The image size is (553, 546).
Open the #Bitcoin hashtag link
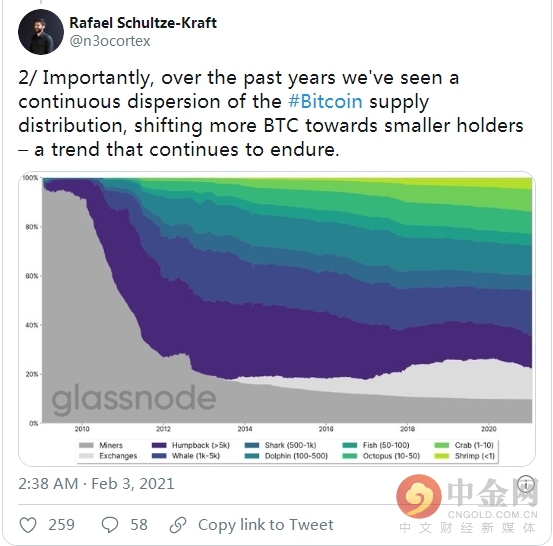tap(325, 102)
